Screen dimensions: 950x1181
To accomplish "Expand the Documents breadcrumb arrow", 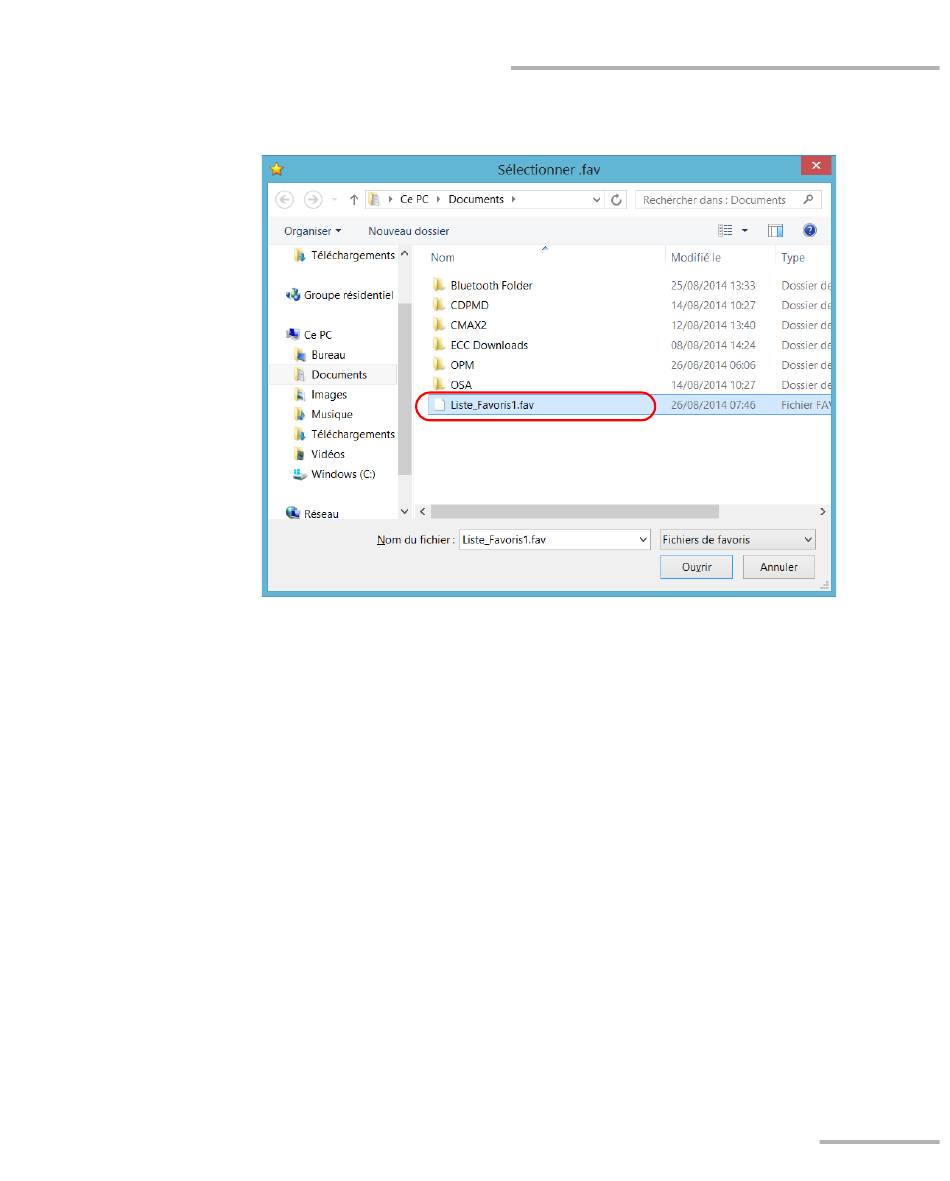I will coord(513,200).
